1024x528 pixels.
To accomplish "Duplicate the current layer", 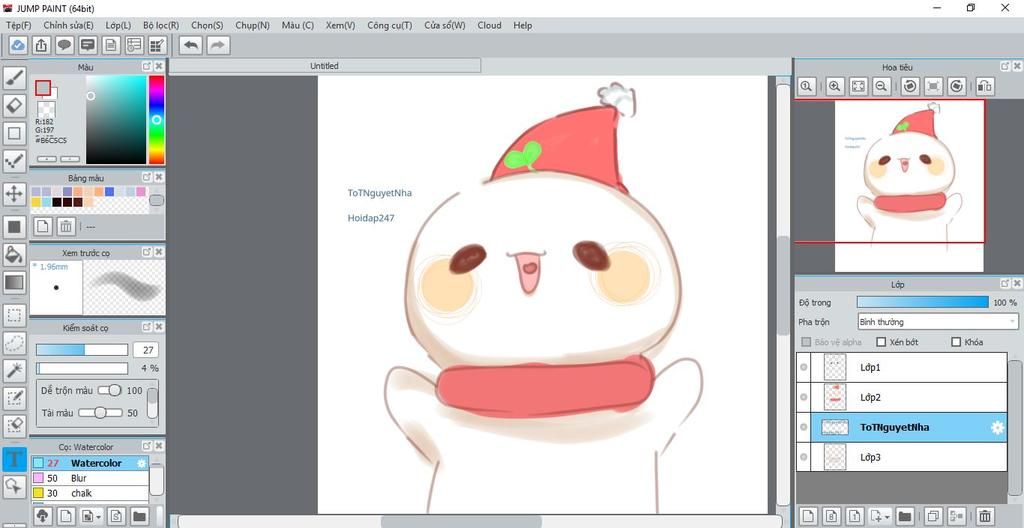I will point(933,516).
